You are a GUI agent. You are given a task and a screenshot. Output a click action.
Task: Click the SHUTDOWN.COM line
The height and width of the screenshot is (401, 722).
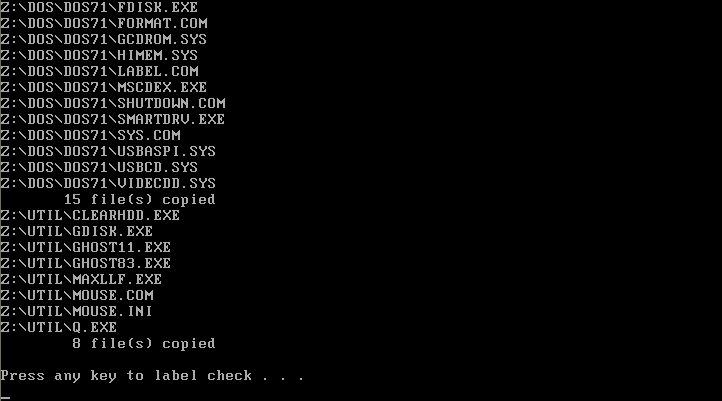click(x=113, y=103)
